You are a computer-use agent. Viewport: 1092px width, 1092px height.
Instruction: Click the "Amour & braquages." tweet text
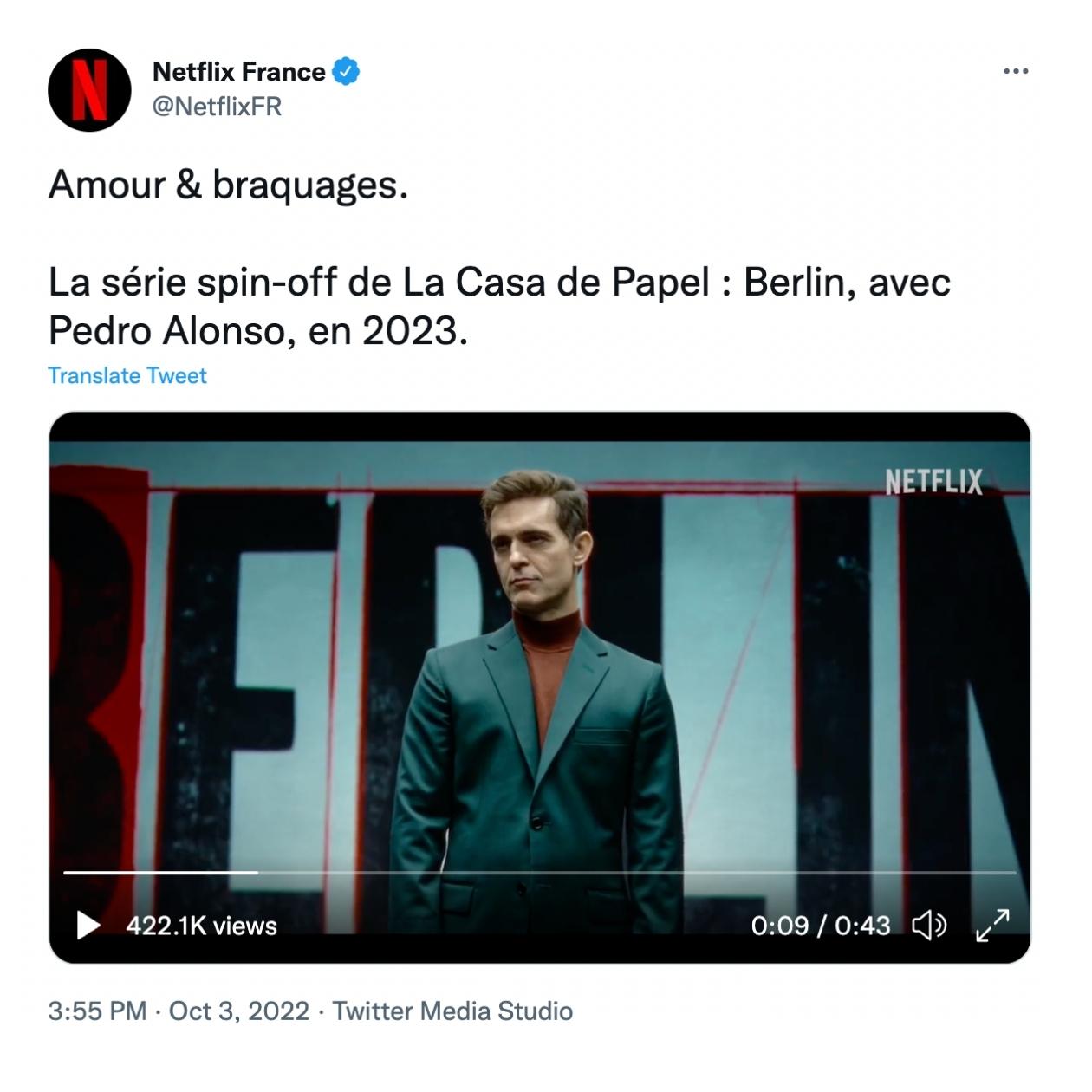pos(228,185)
